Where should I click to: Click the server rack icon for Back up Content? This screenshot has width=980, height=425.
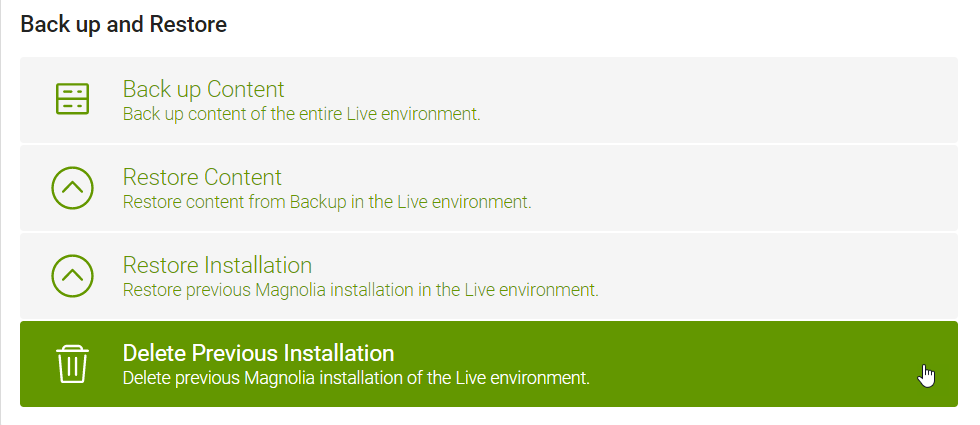[x=72, y=99]
